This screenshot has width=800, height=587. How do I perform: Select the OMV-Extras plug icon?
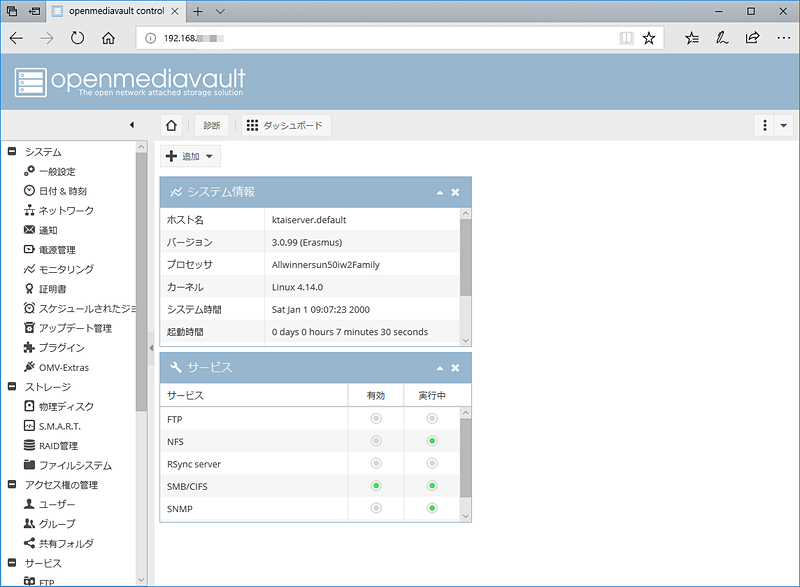(30, 367)
